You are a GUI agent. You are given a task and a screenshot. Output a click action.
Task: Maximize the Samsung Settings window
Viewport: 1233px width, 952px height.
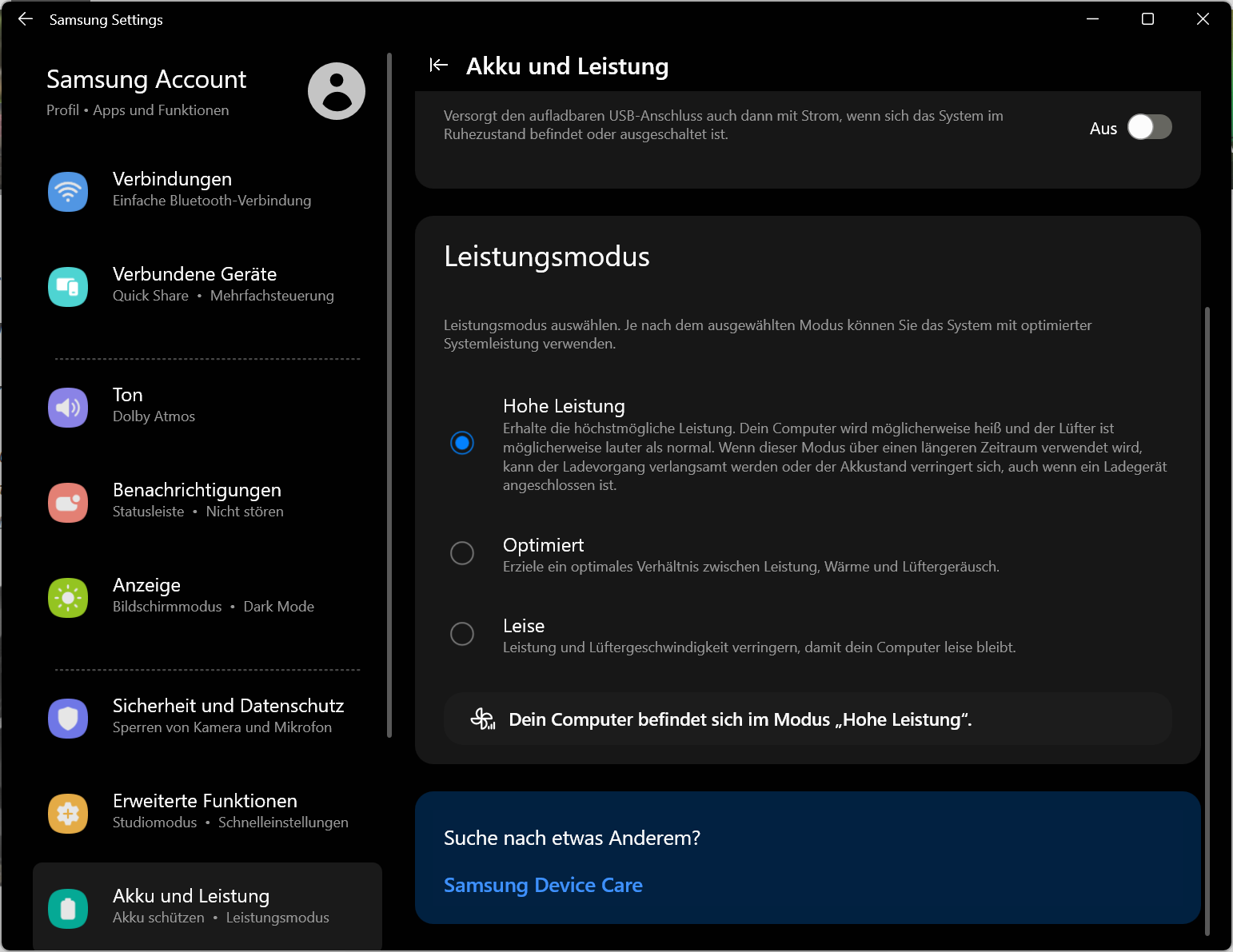click(x=1147, y=19)
